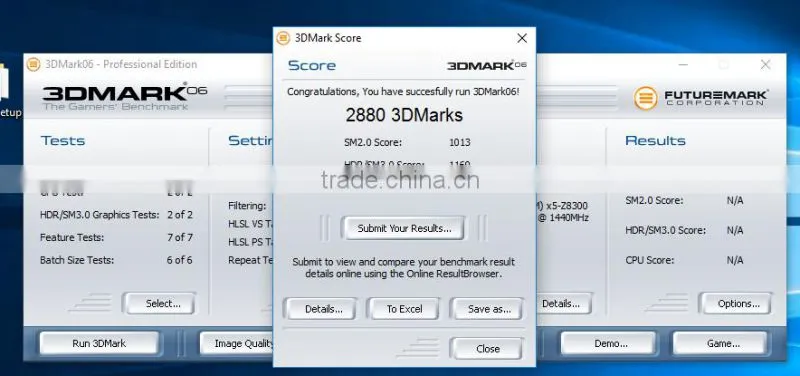Click the 3DMark Score title bar icon

click(283, 38)
